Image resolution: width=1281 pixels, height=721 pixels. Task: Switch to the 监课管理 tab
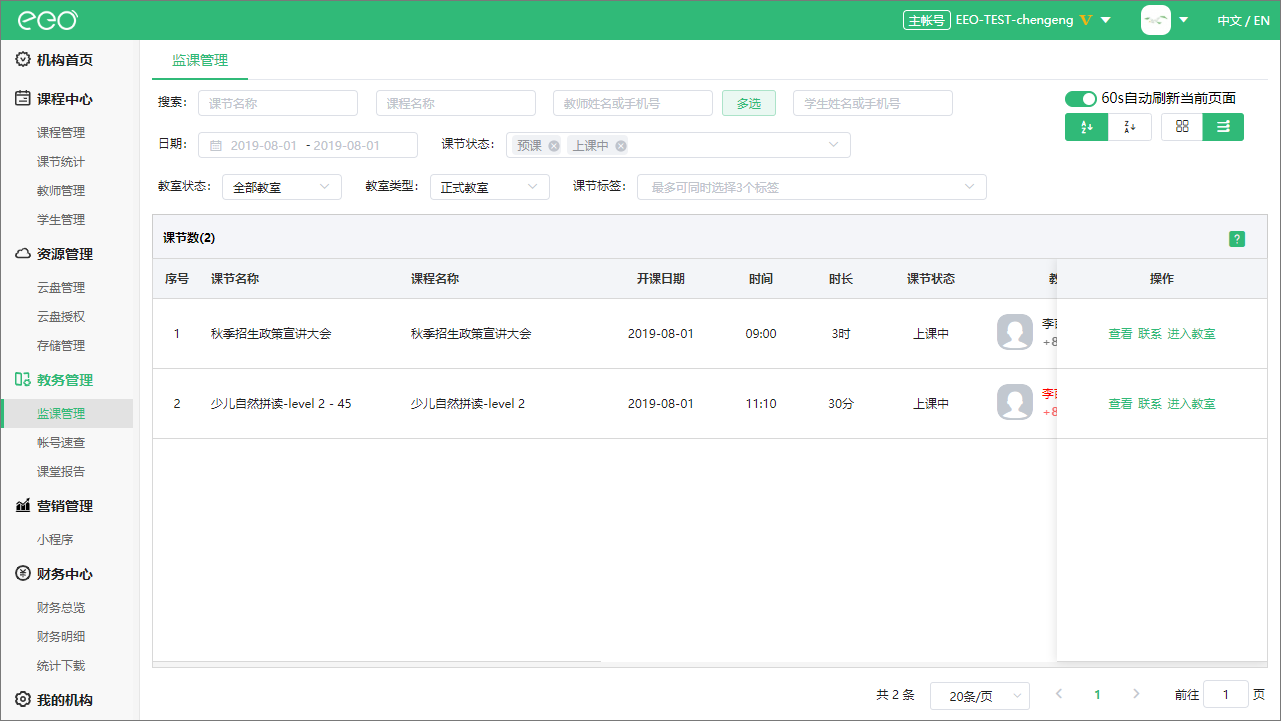point(200,60)
